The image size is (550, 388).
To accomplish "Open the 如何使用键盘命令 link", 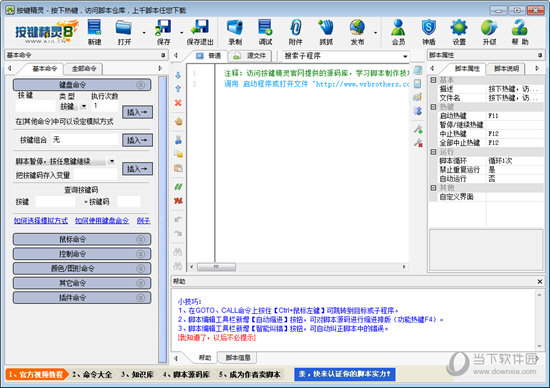I will [x=102, y=221].
